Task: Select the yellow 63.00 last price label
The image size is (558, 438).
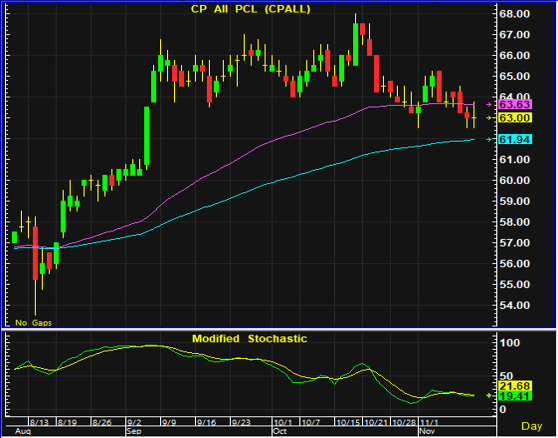Action: [x=515, y=118]
